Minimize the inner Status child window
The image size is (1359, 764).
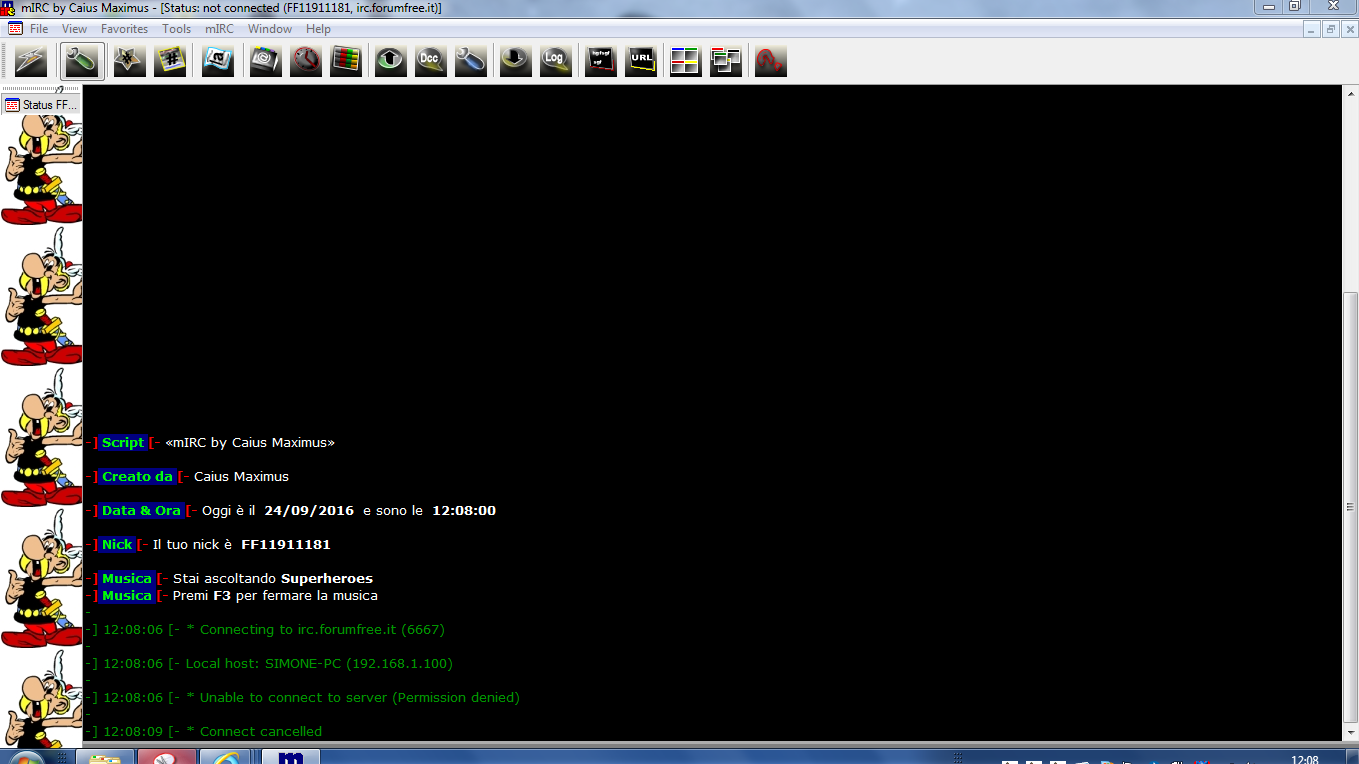click(1312, 29)
